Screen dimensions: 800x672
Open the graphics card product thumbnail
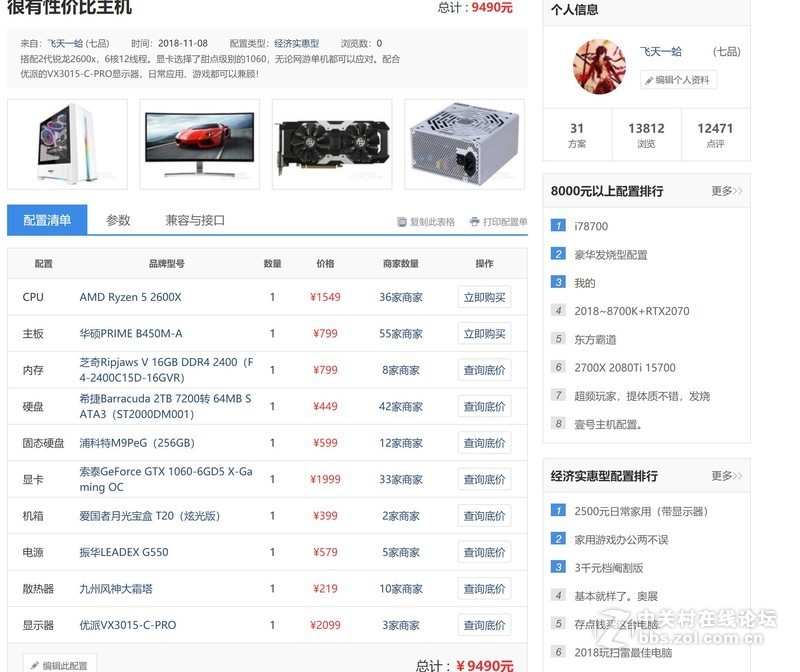(x=332, y=144)
